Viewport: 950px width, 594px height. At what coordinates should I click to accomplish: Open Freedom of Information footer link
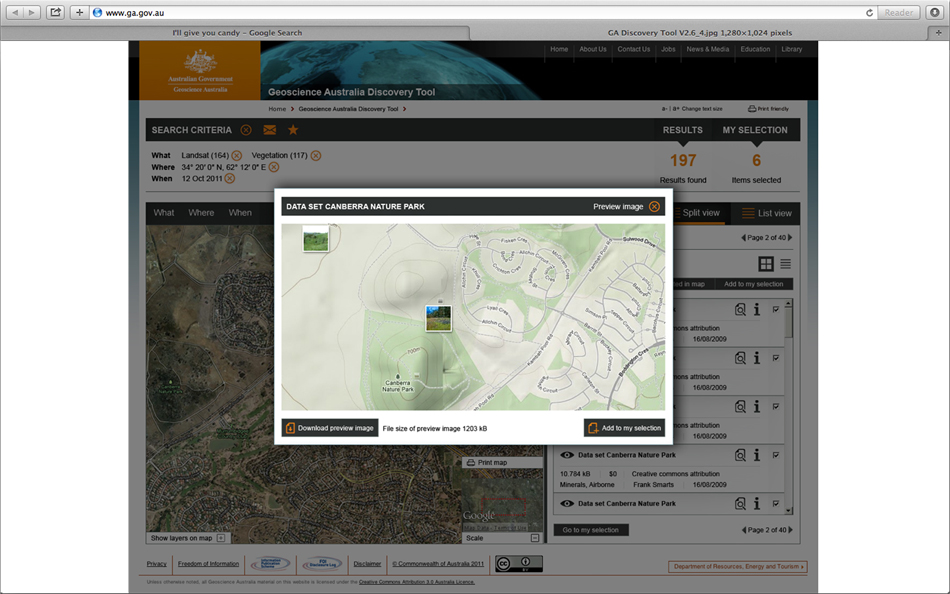(208, 564)
